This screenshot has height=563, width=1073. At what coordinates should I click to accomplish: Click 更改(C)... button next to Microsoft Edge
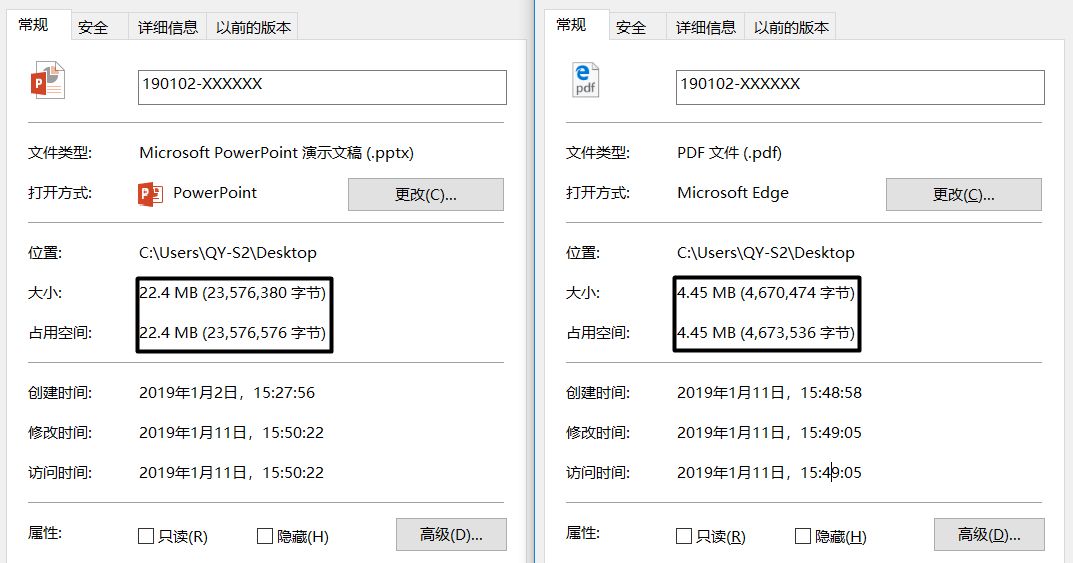[x=964, y=194]
